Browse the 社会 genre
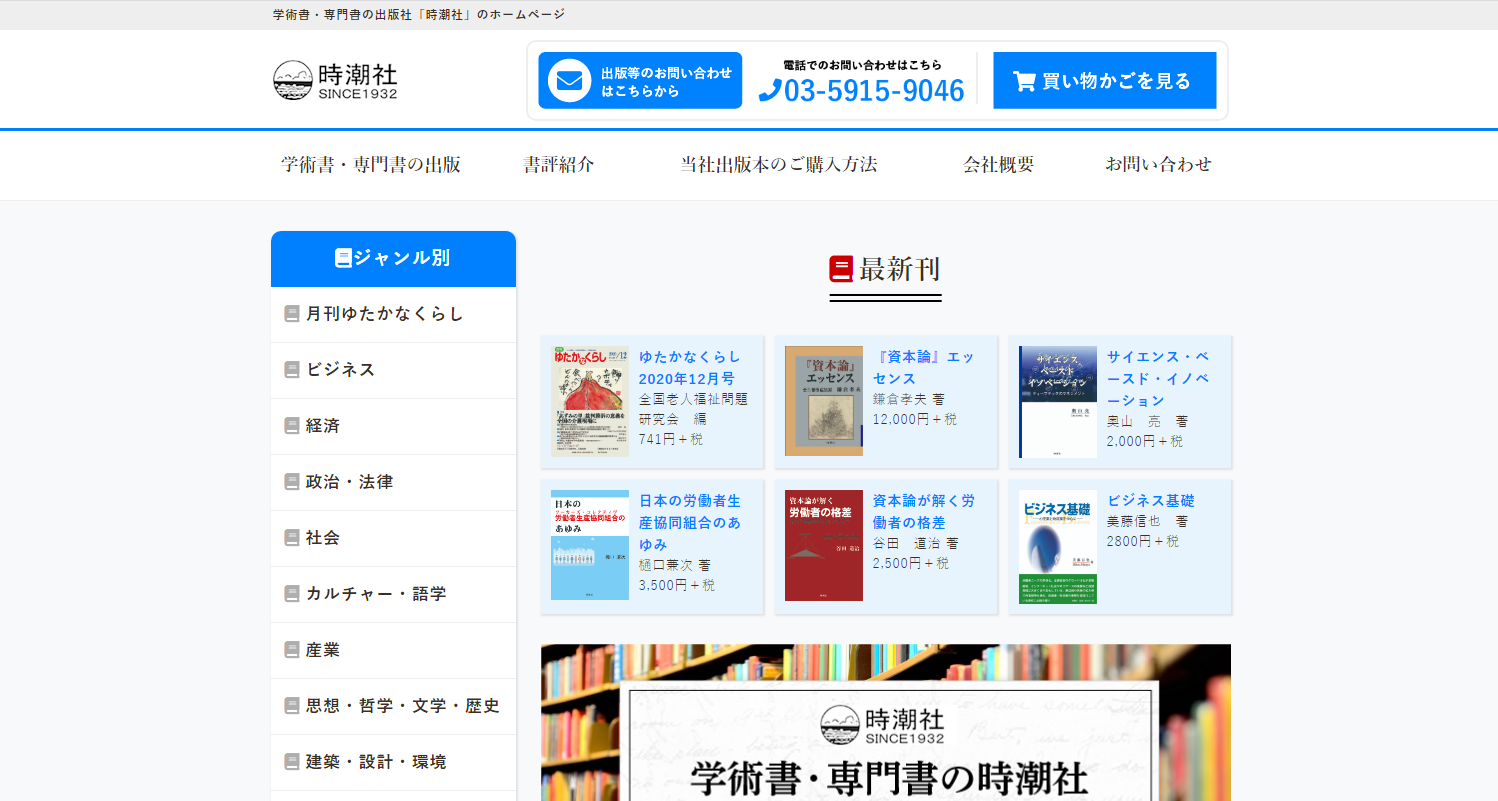1498x801 pixels. (x=393, y=538)
